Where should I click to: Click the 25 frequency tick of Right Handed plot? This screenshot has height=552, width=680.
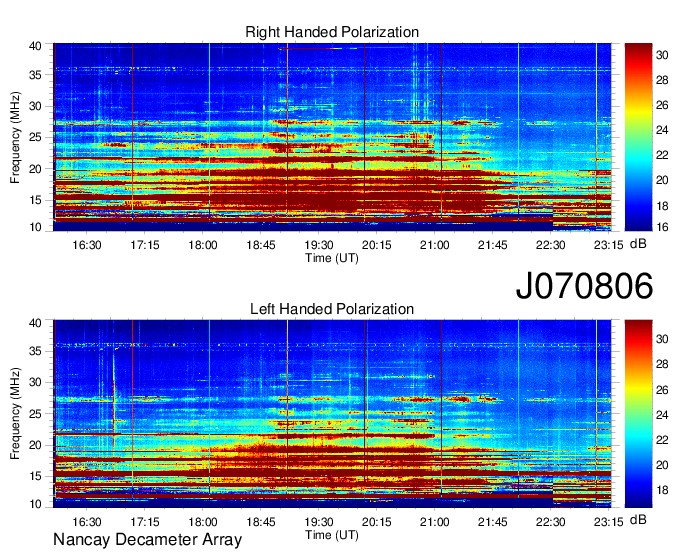[x=35, y=137]
